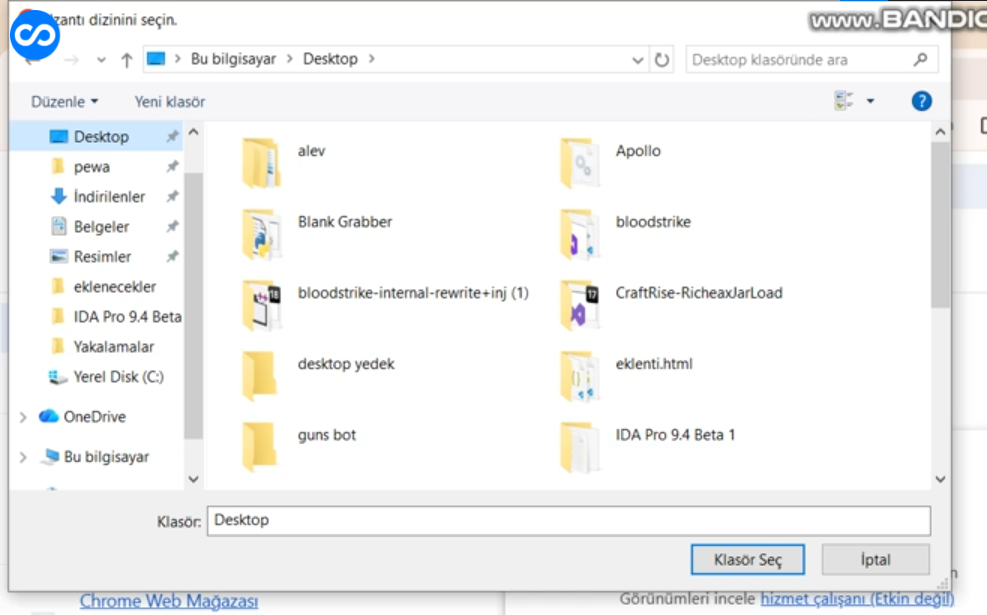987x615 pixels.
Task: Click file list scroll down arrow
Action: click(x=940, y=479)
